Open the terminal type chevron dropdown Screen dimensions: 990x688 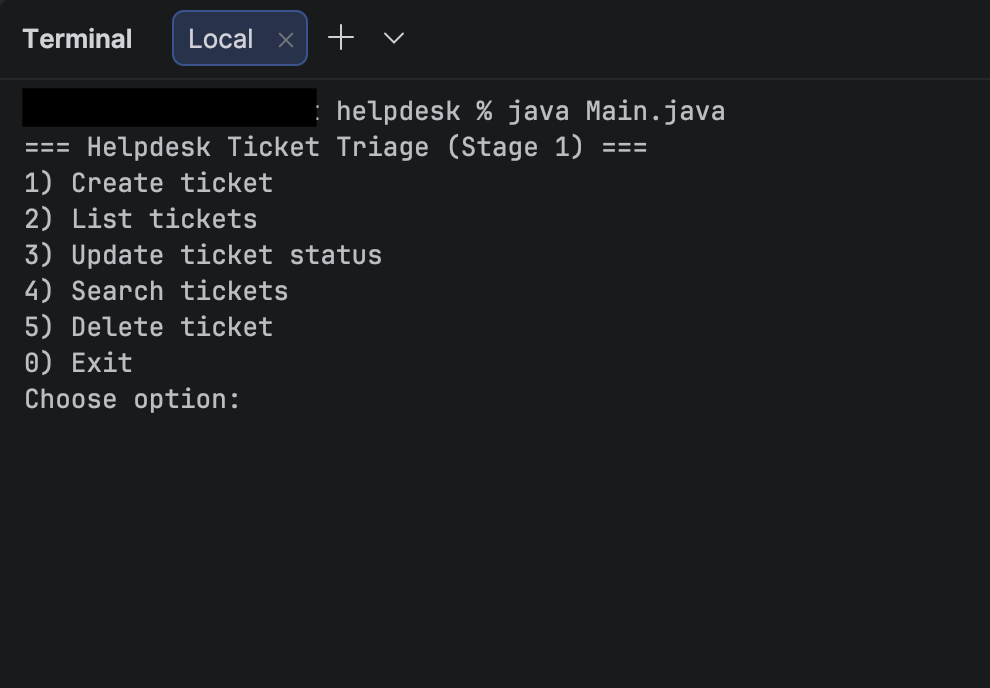[393, 38]
